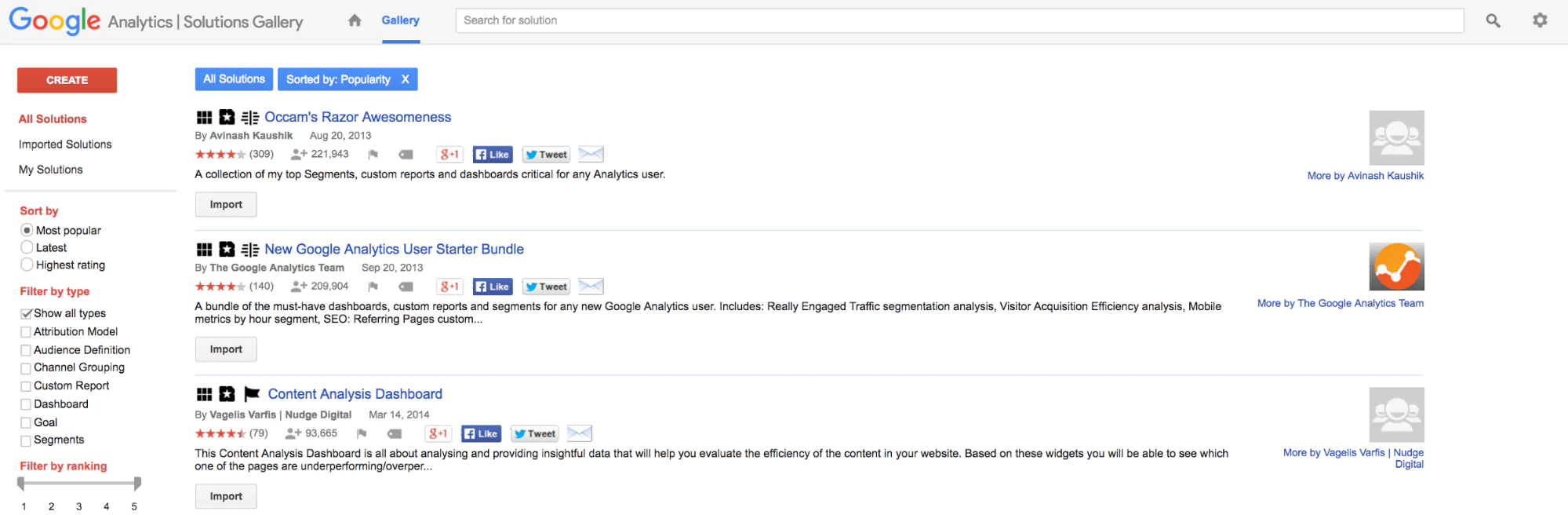
Task: Open the Gallery tab
Action: tap(400, 20)
